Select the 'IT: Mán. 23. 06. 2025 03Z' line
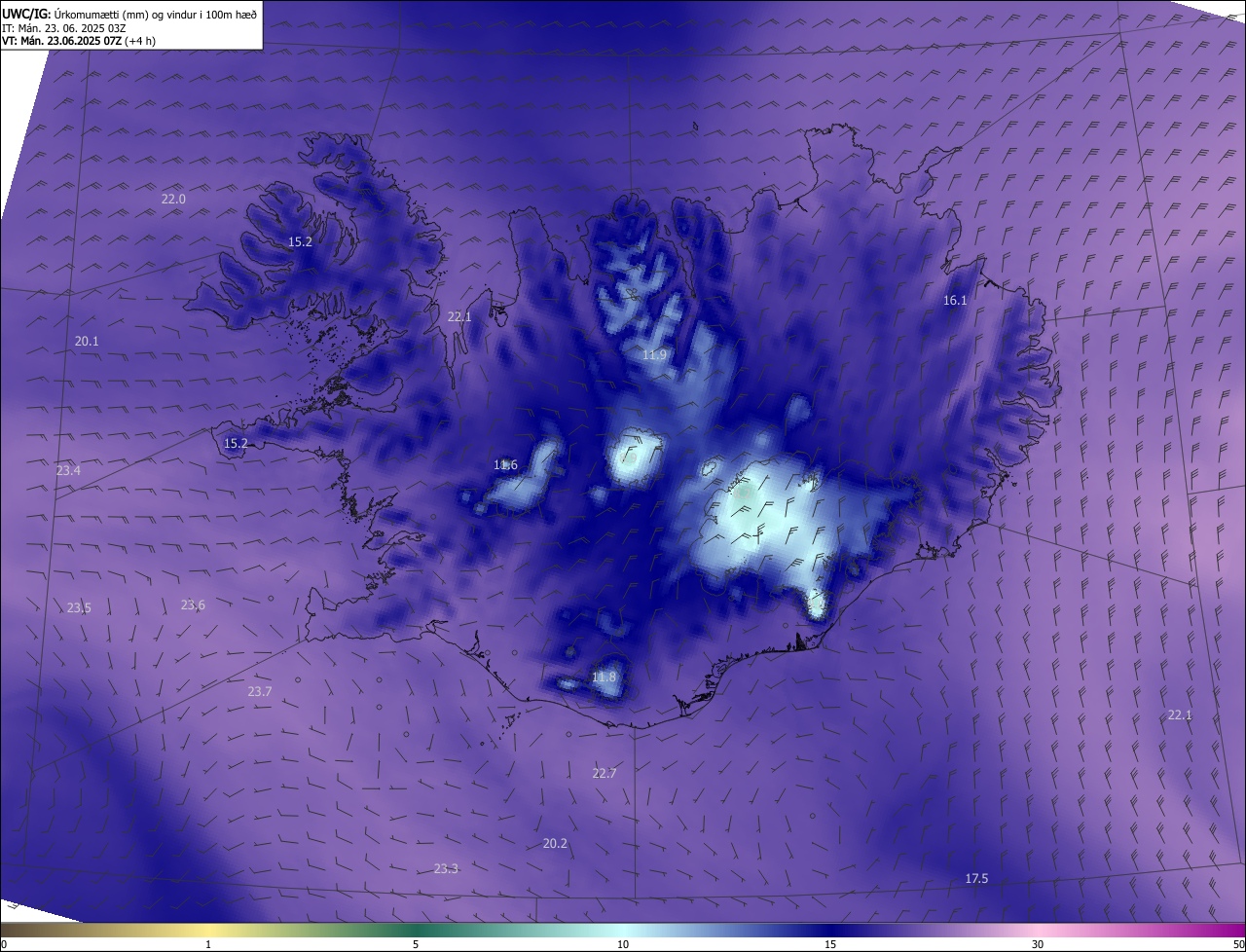This screenshot has width=1246, height=952. (64, 27)
